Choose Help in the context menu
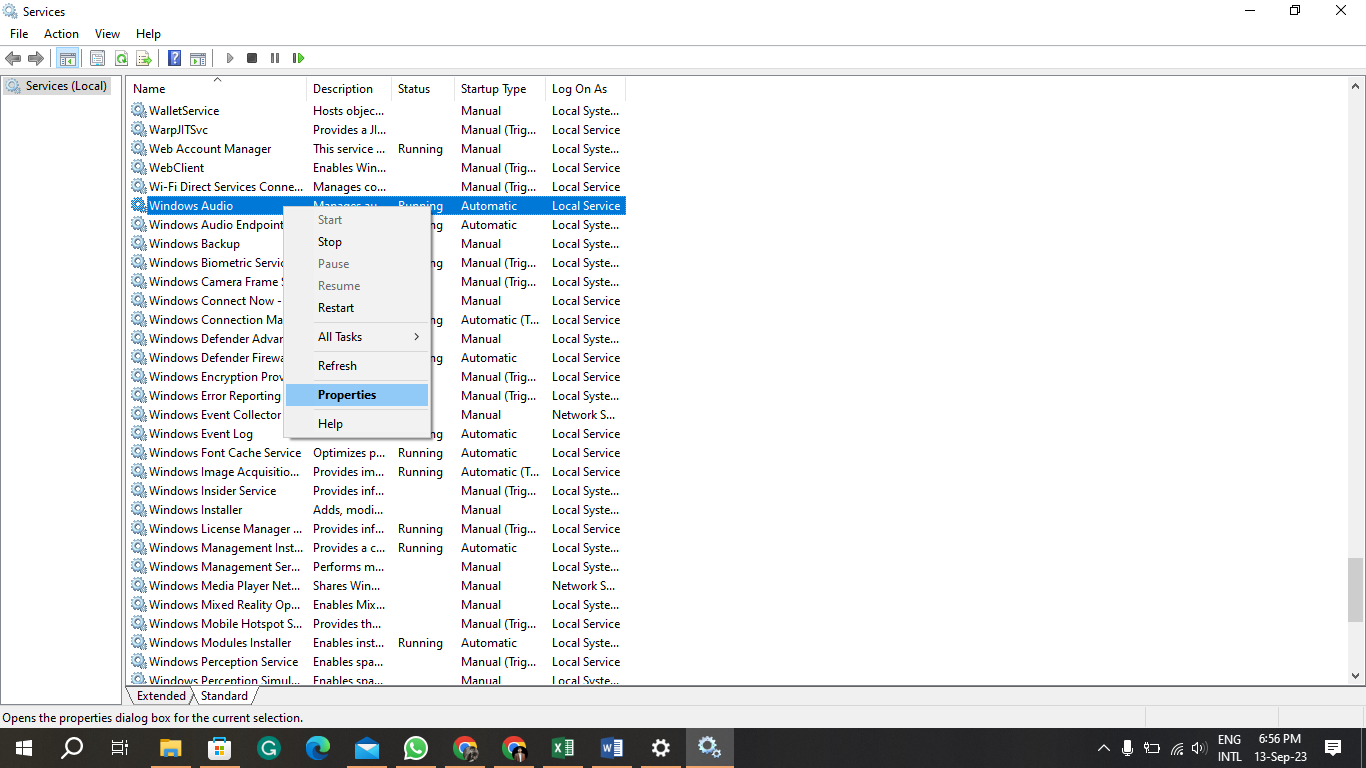 (x=357, y=424)
